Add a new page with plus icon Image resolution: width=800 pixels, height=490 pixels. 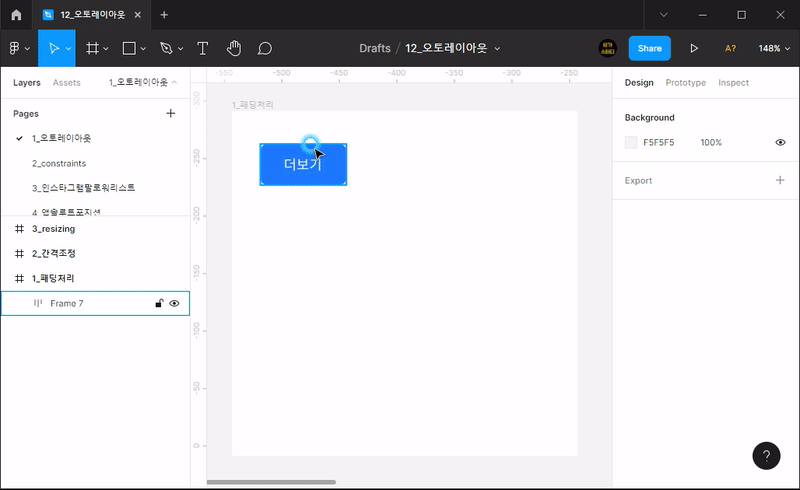[171, 113]
